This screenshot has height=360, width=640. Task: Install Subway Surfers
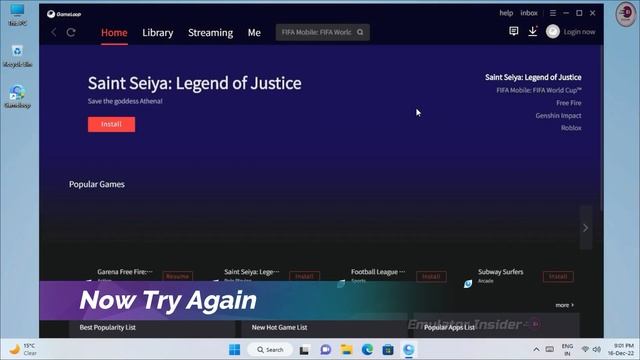pyautogui.click(x=558, y=276)
